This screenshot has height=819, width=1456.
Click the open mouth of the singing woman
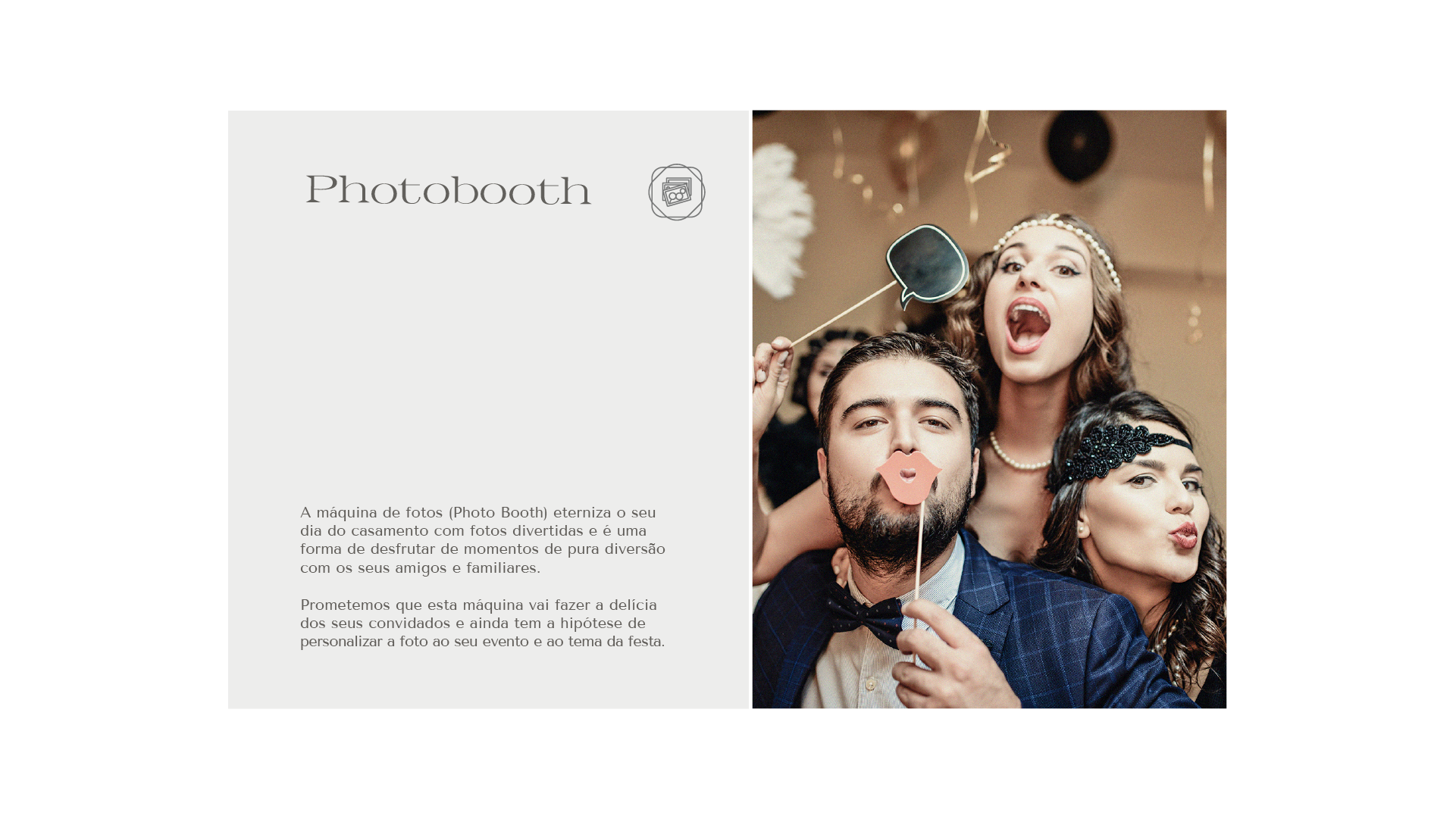pyautogui.click(x=1028, y=326)
